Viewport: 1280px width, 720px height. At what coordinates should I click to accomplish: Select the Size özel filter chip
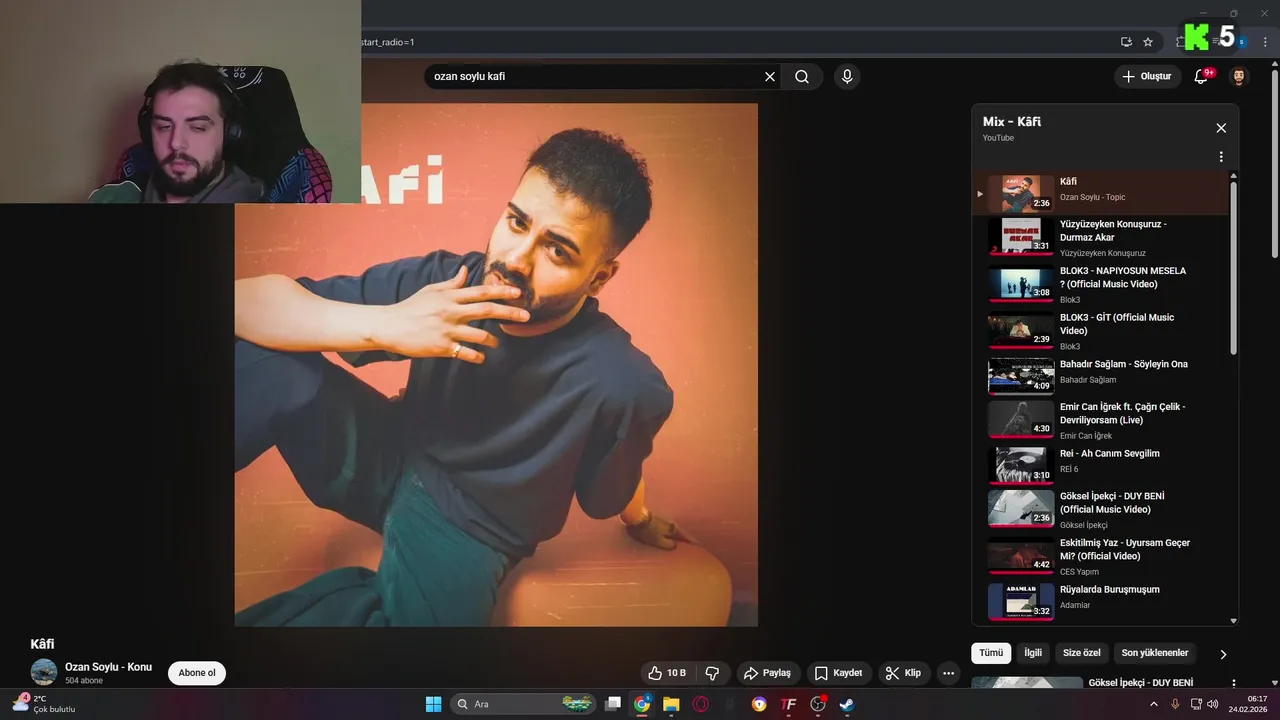(x=1081, y=653)
